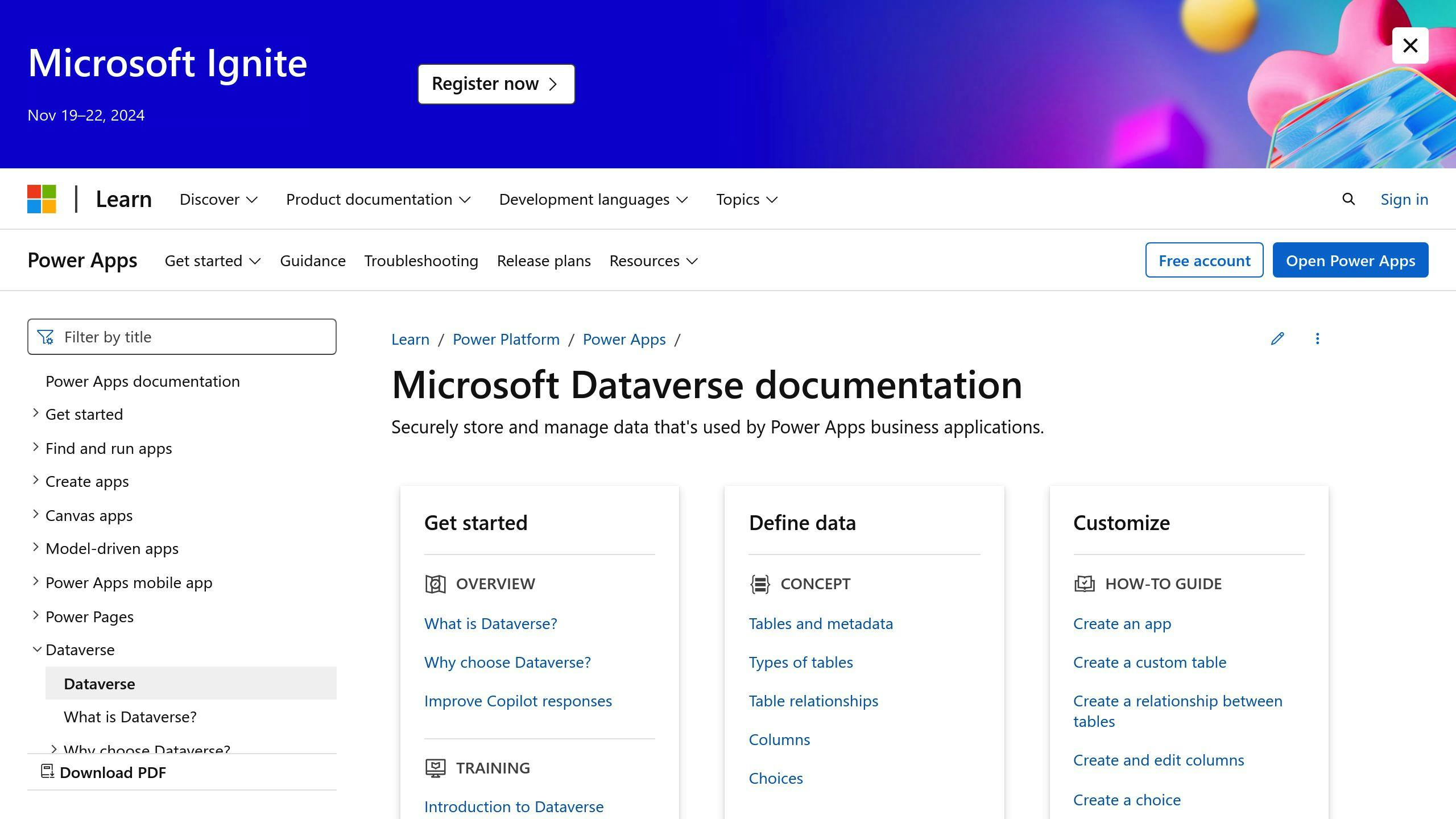The height and width of the screenshot is (819, 1456).
Task: Expand the Find and run apps node
Action: pyautogui.click(x=36, y=448)
